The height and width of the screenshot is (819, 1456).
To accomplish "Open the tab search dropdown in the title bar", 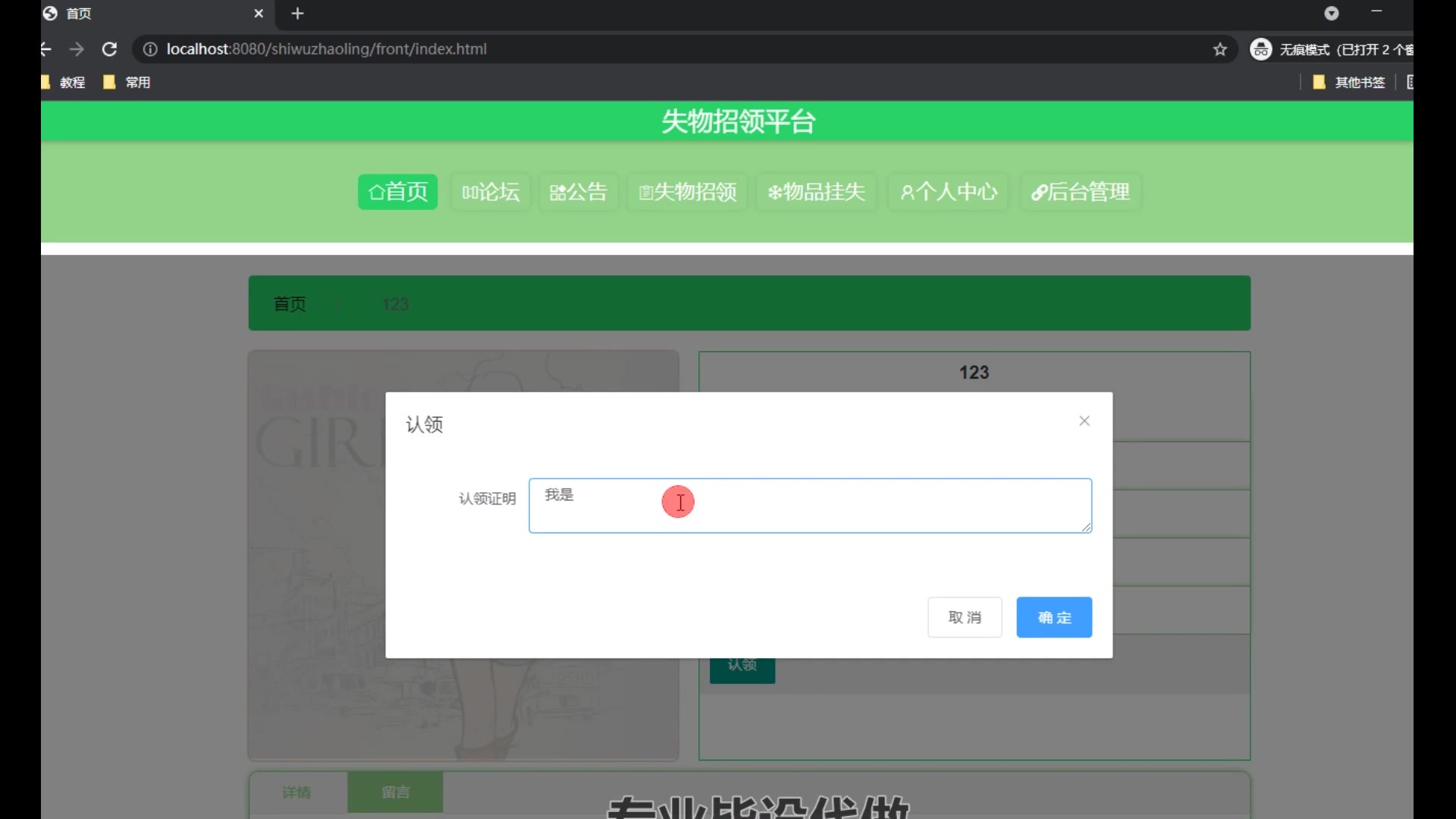I will pyautogui.click(x=1332, y=14).
